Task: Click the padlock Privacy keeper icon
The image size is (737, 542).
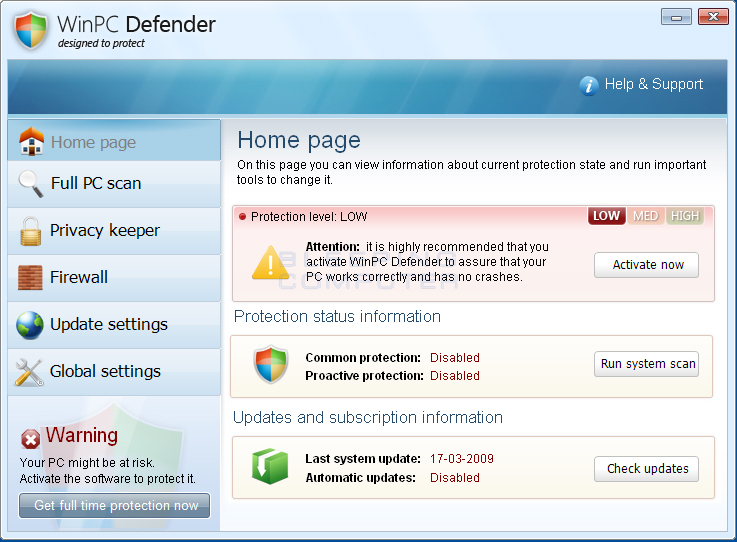Action: tap(31, 231)
